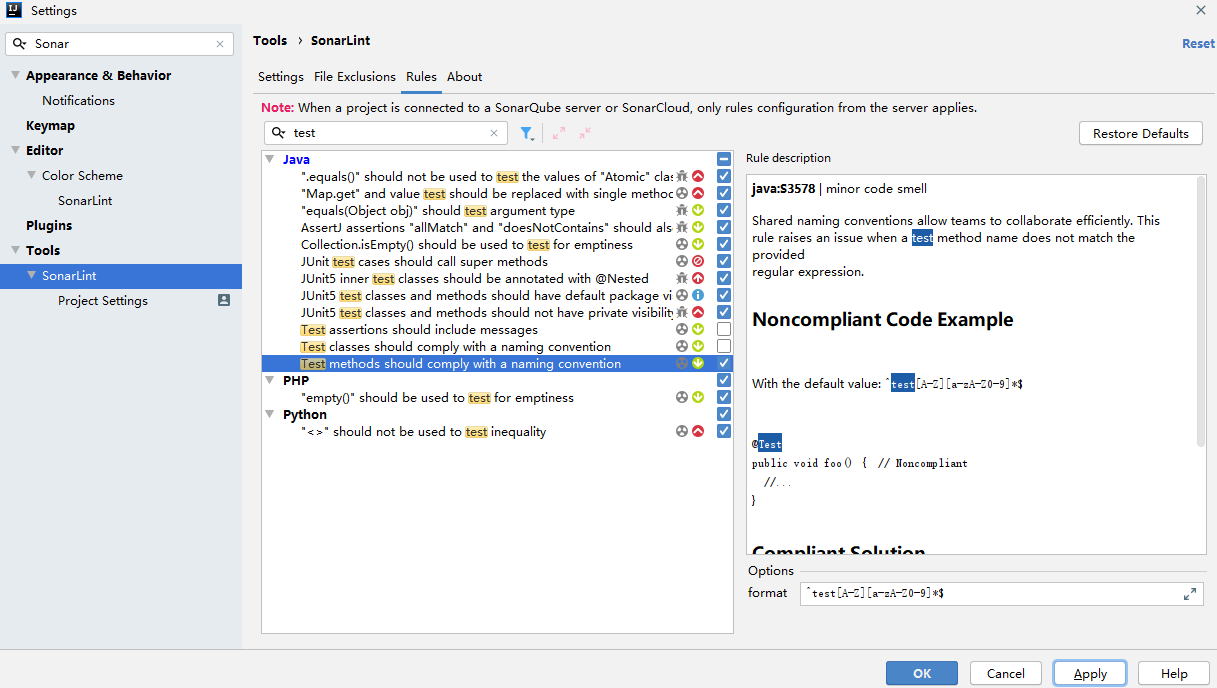
Task: Toggle the Java group checkbox
Action: pos(724,159)
